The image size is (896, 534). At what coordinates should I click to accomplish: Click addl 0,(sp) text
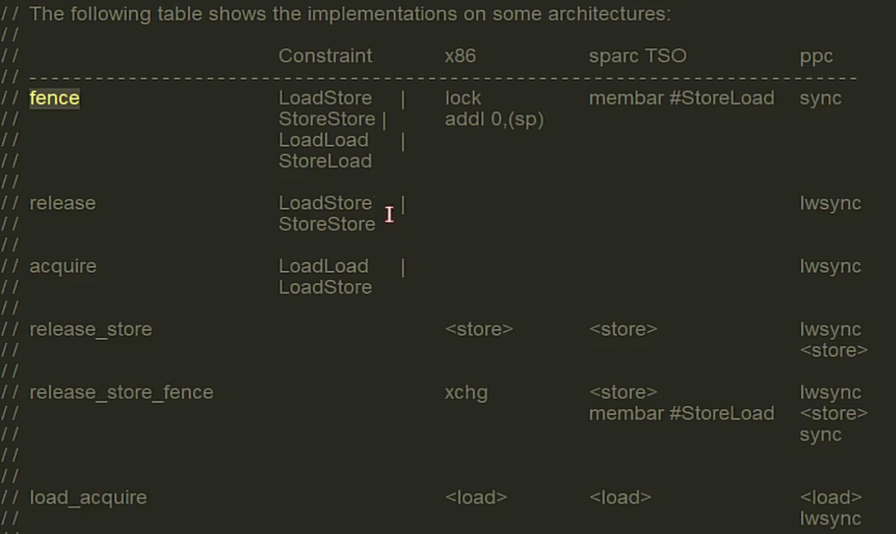click(x=494, y=119)
